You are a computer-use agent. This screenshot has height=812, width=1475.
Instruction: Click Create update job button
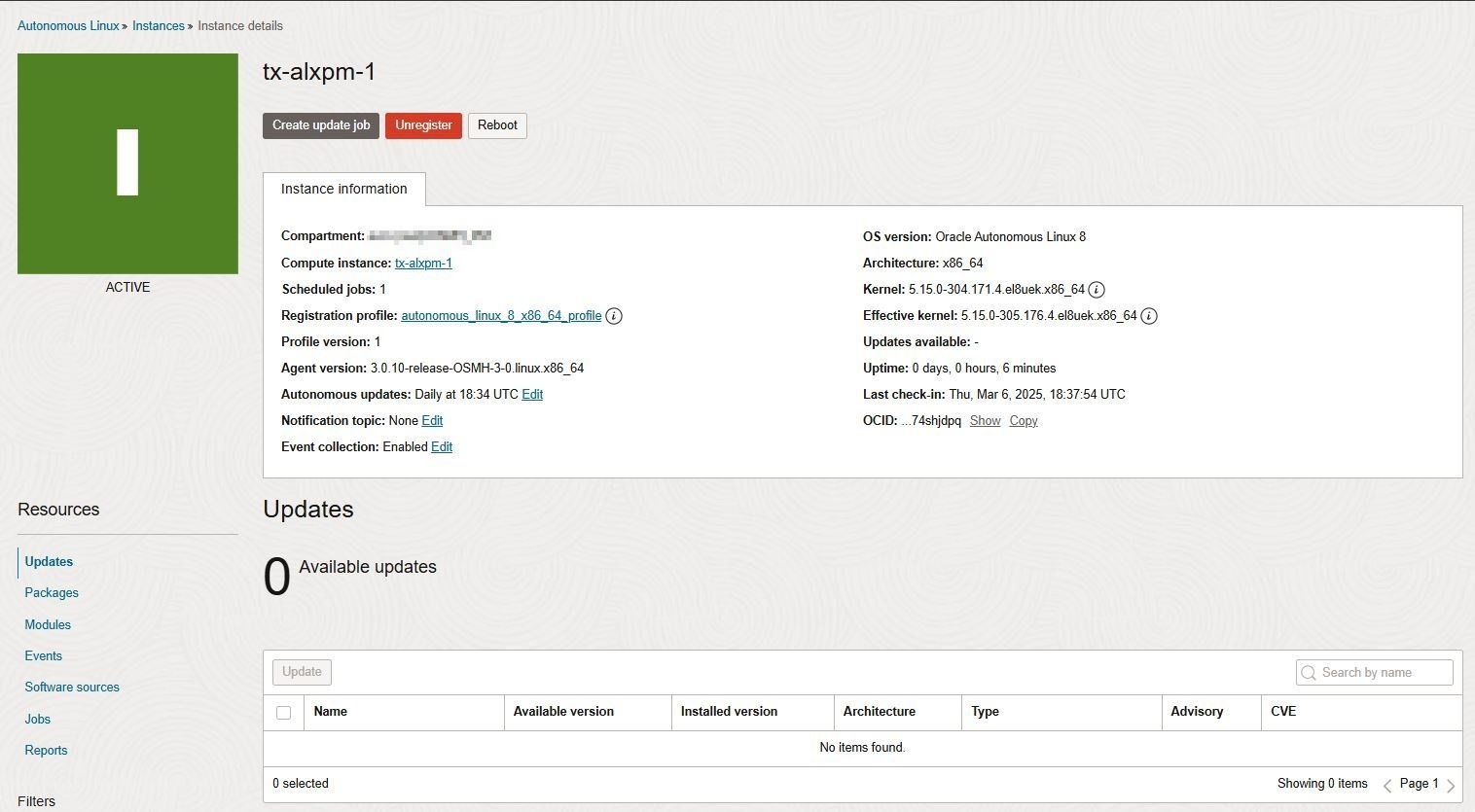[321, 125]
